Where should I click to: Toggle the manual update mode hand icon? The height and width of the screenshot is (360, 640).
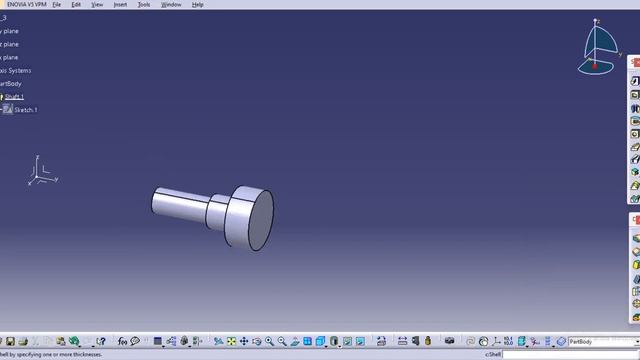(483, 341)
